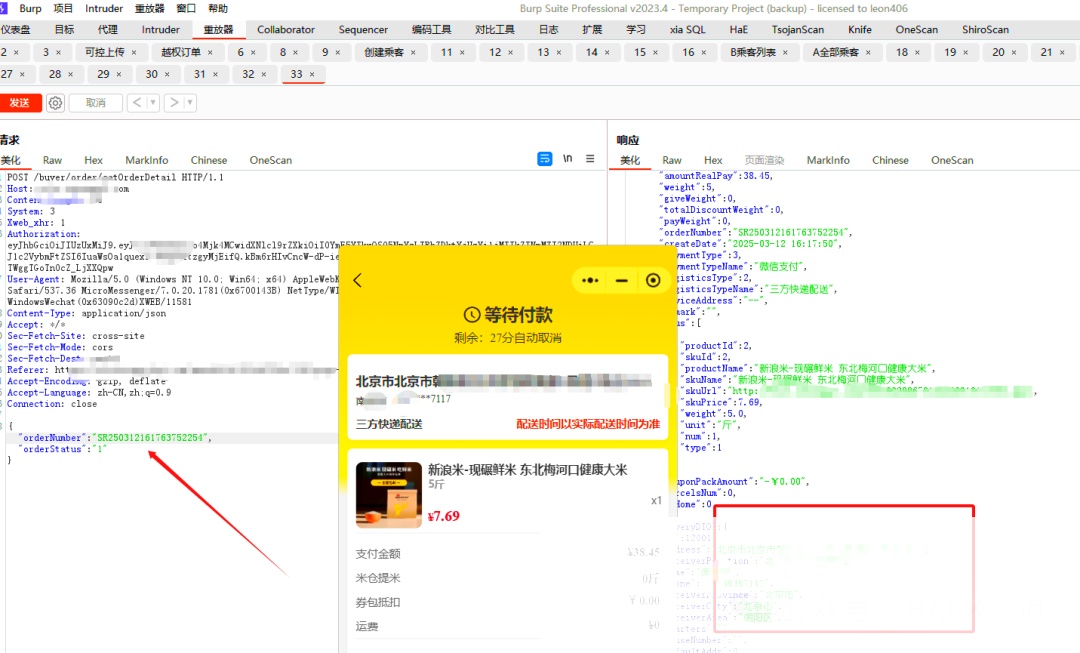Switch to the 编码工具 tab

[x=432, y=30]
